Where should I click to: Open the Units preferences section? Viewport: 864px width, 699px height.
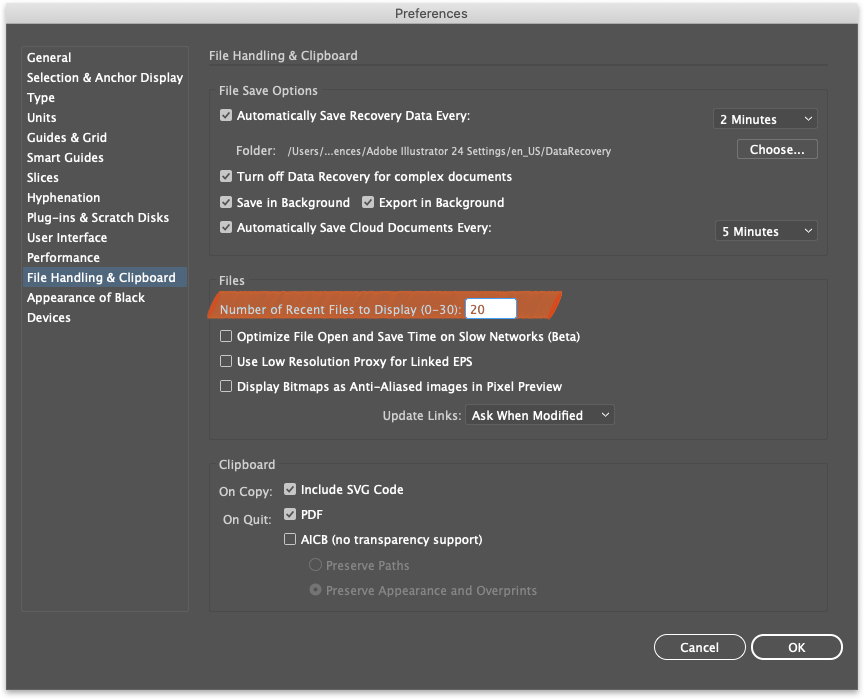coord(41,117)
